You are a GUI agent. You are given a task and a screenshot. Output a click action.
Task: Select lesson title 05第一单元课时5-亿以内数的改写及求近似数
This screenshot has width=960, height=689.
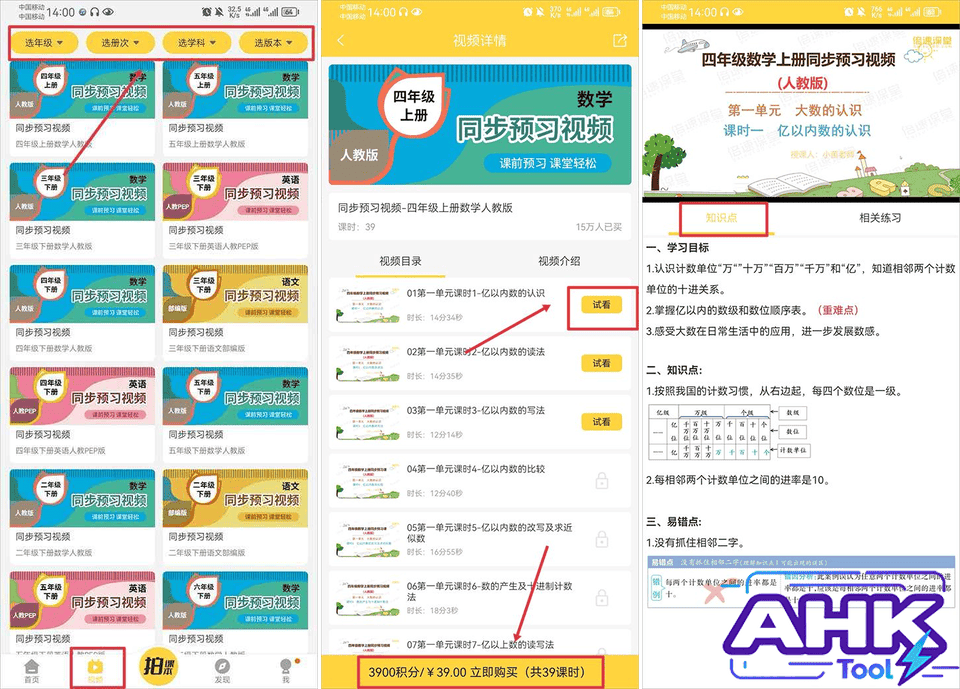(x=490, y=533)
